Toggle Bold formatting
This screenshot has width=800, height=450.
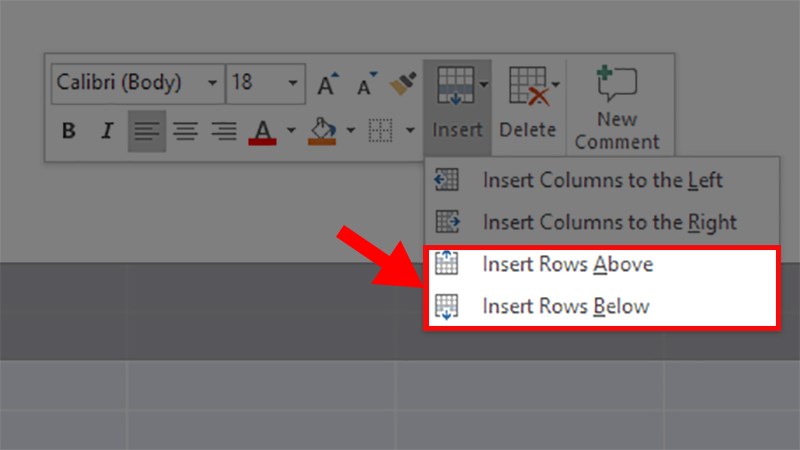pyautogui.click(x=69, y=131)
